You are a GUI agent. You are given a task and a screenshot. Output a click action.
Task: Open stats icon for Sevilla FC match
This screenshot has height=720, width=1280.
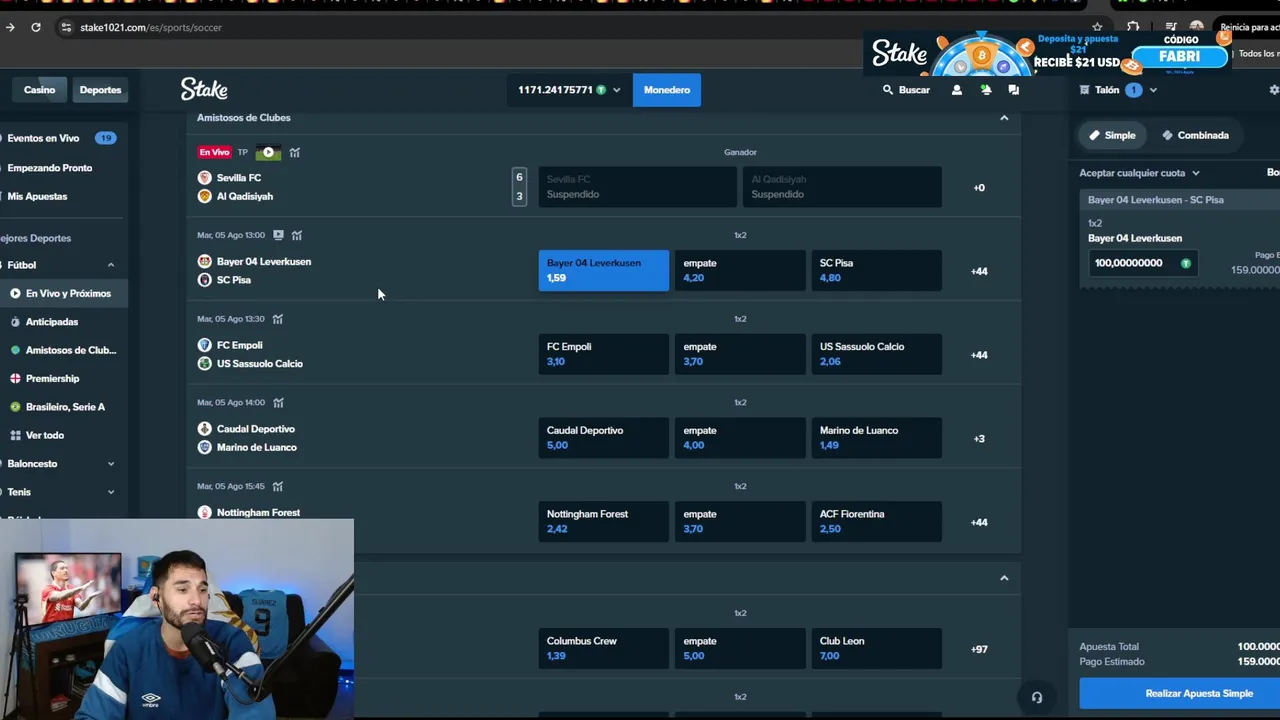click(x=294, y=152)
